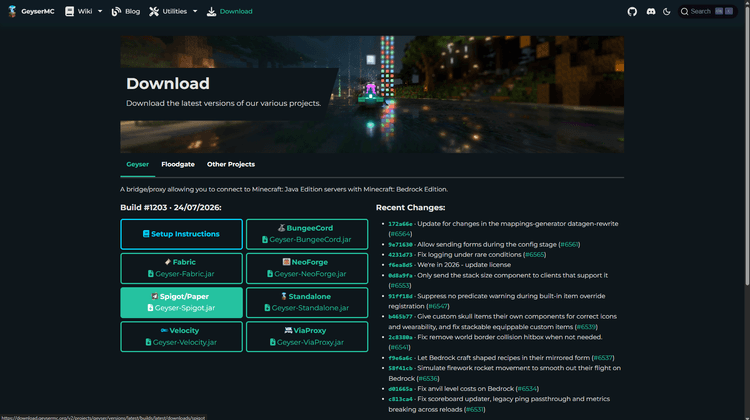Download Geyser-Spigot.jar
Viewport: 750px width, 420px height.
click(x=181, y=302)
